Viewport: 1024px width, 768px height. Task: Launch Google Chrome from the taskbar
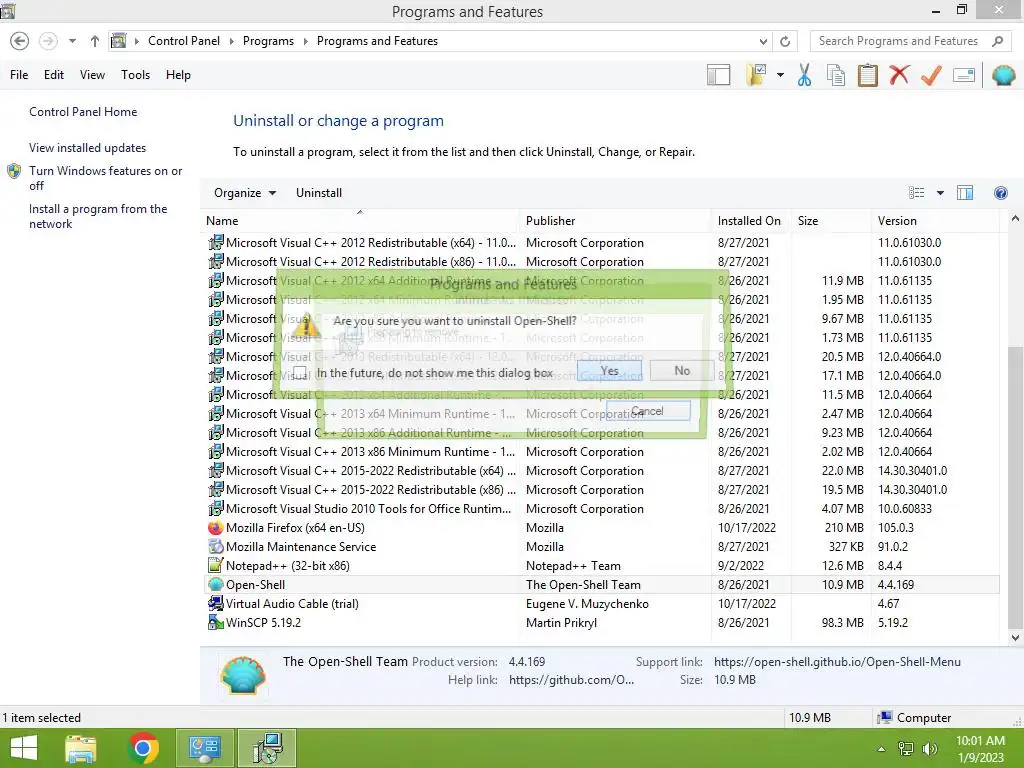[143, 748]
